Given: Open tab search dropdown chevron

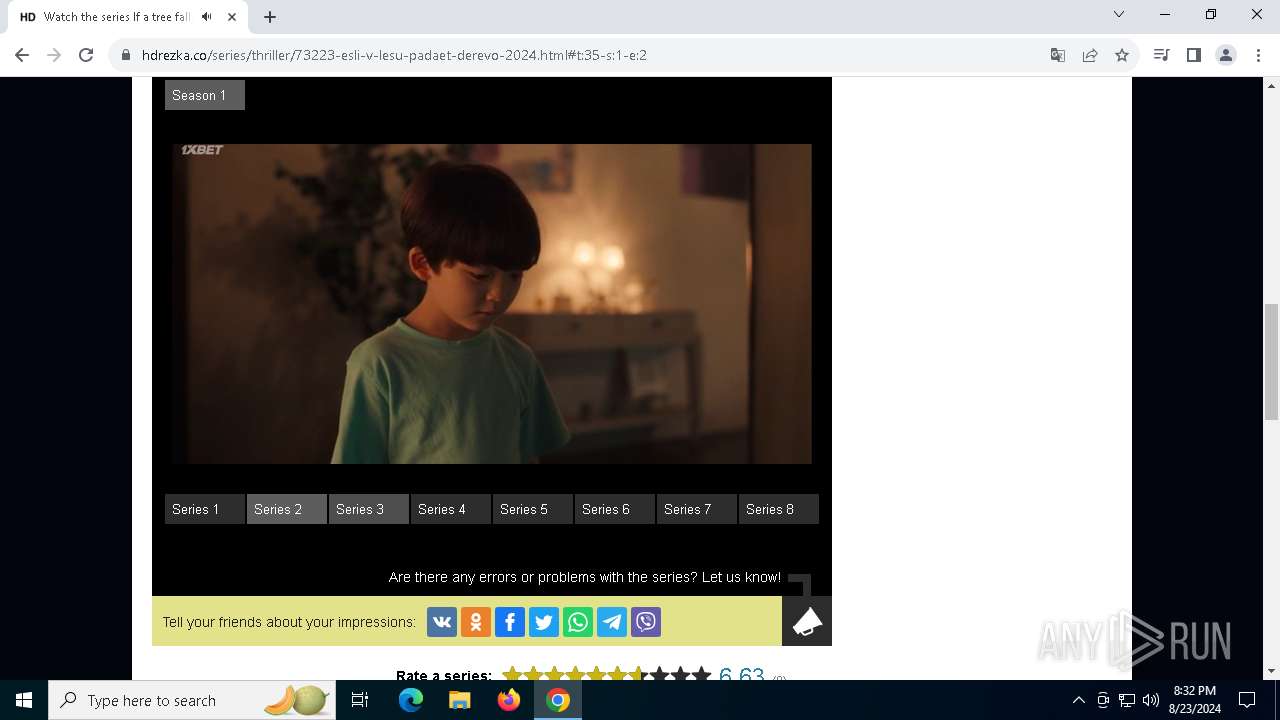Looking at the screenshot, I should point(1119,14).
